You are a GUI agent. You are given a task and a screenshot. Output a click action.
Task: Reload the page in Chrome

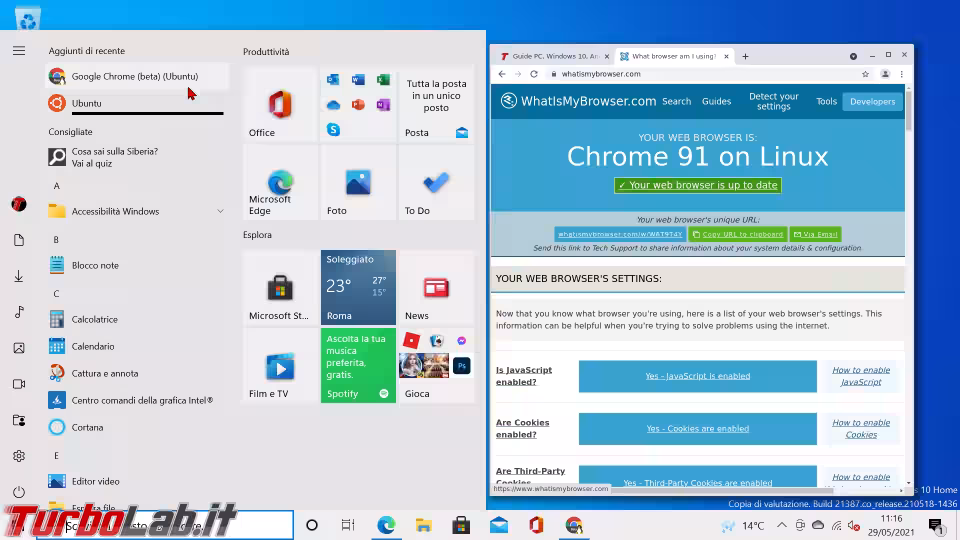point(534,74)
